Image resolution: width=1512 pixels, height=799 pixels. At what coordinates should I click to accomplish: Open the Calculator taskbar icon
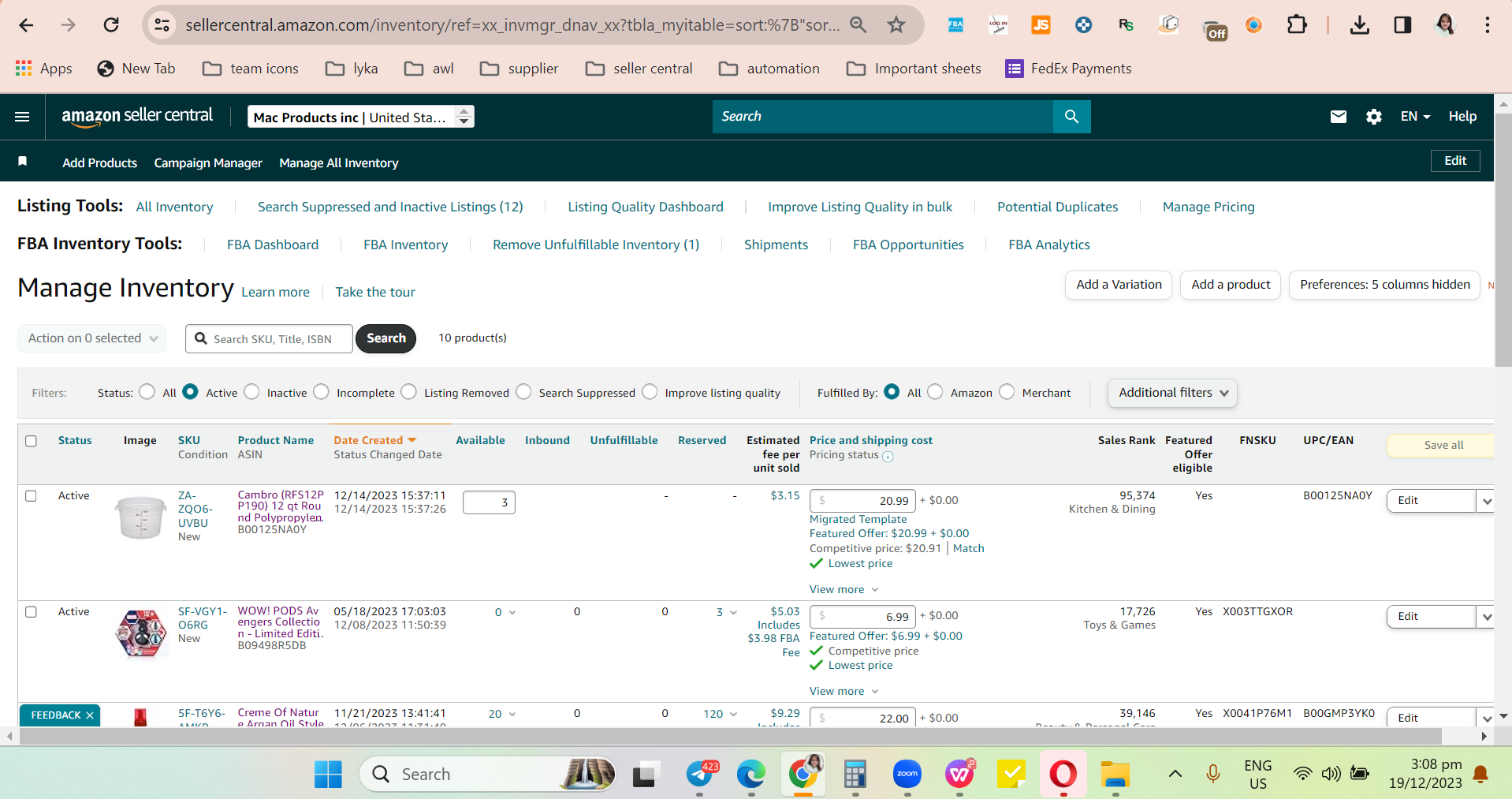855,774
